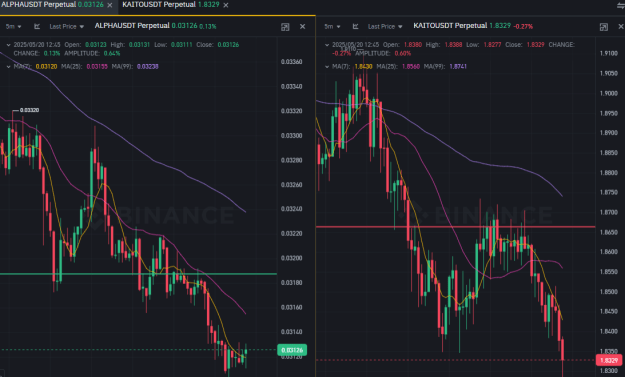The height and width of the screenshot is (377, 625).
Task: Click the MA(99) 1.8741 value on KAITOUSDT
Action: [458, 67]
